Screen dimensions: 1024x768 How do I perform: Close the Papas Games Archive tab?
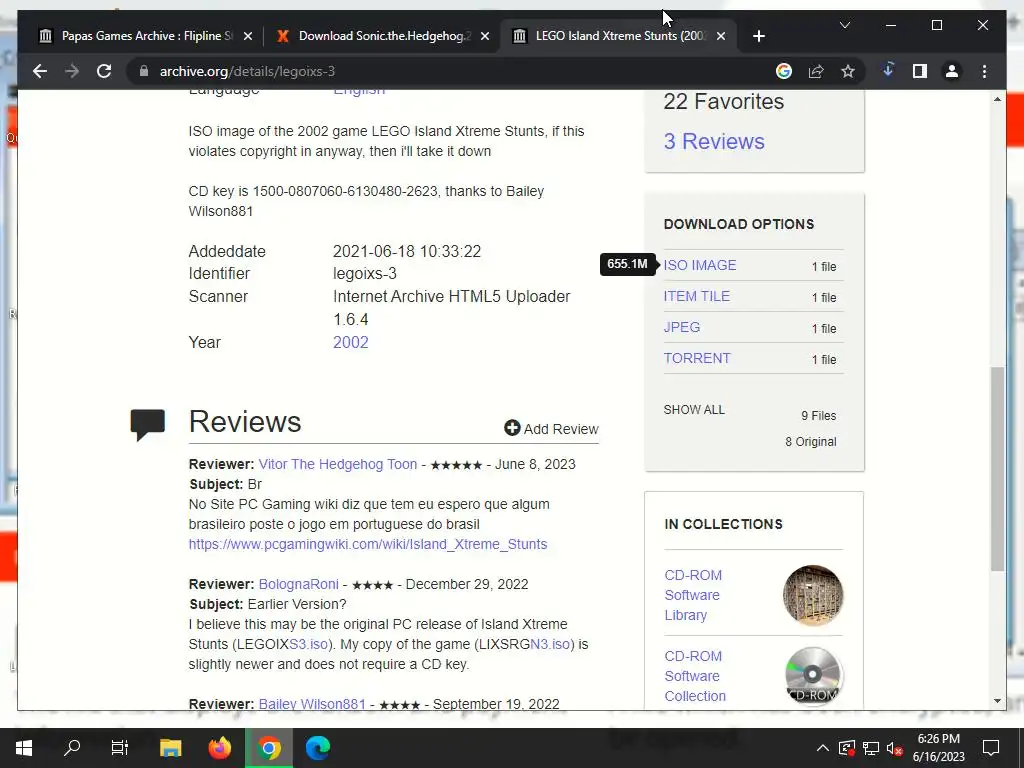[x=248, y=37]
